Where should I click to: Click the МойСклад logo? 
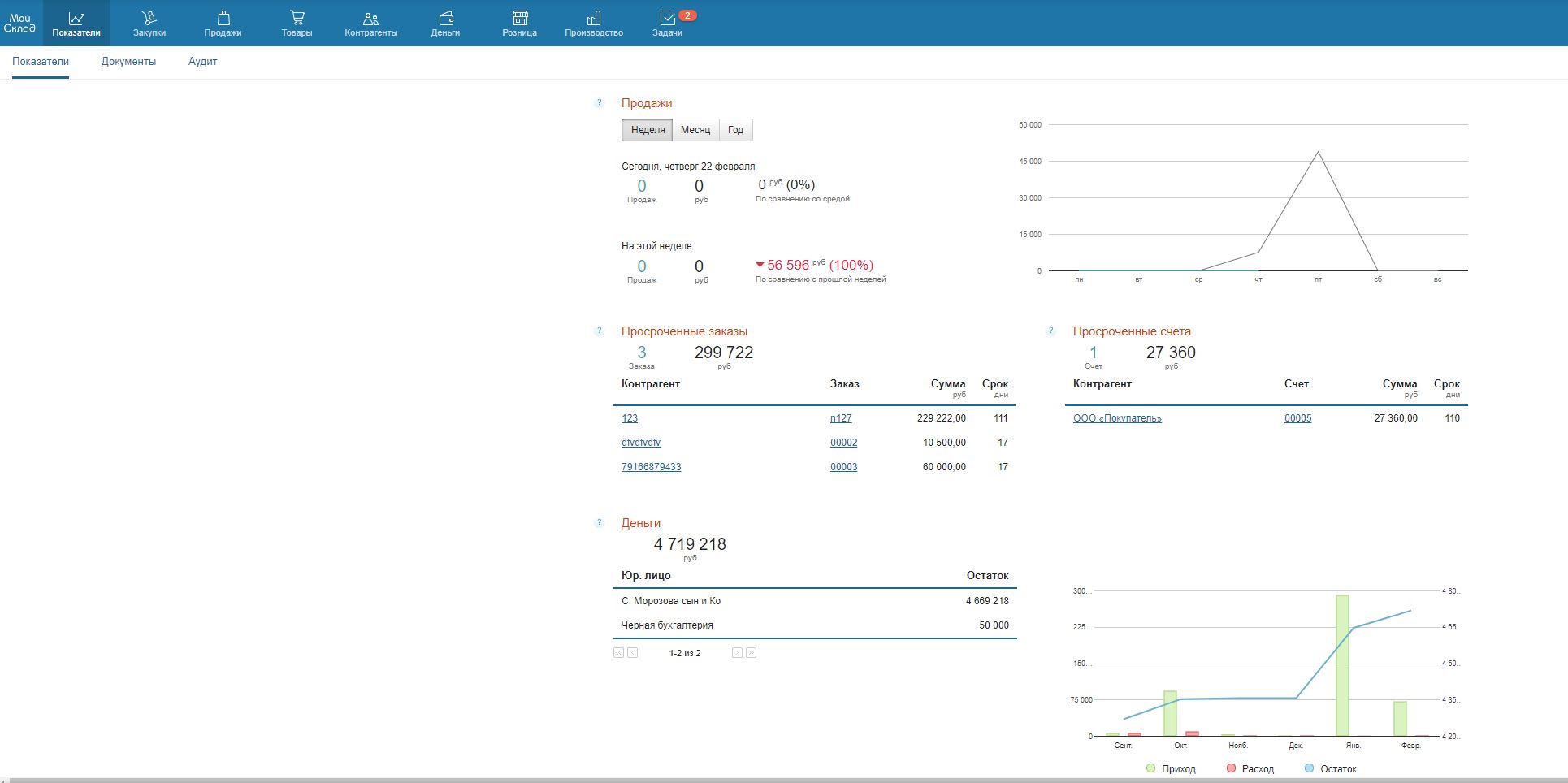tap(19, 23)
